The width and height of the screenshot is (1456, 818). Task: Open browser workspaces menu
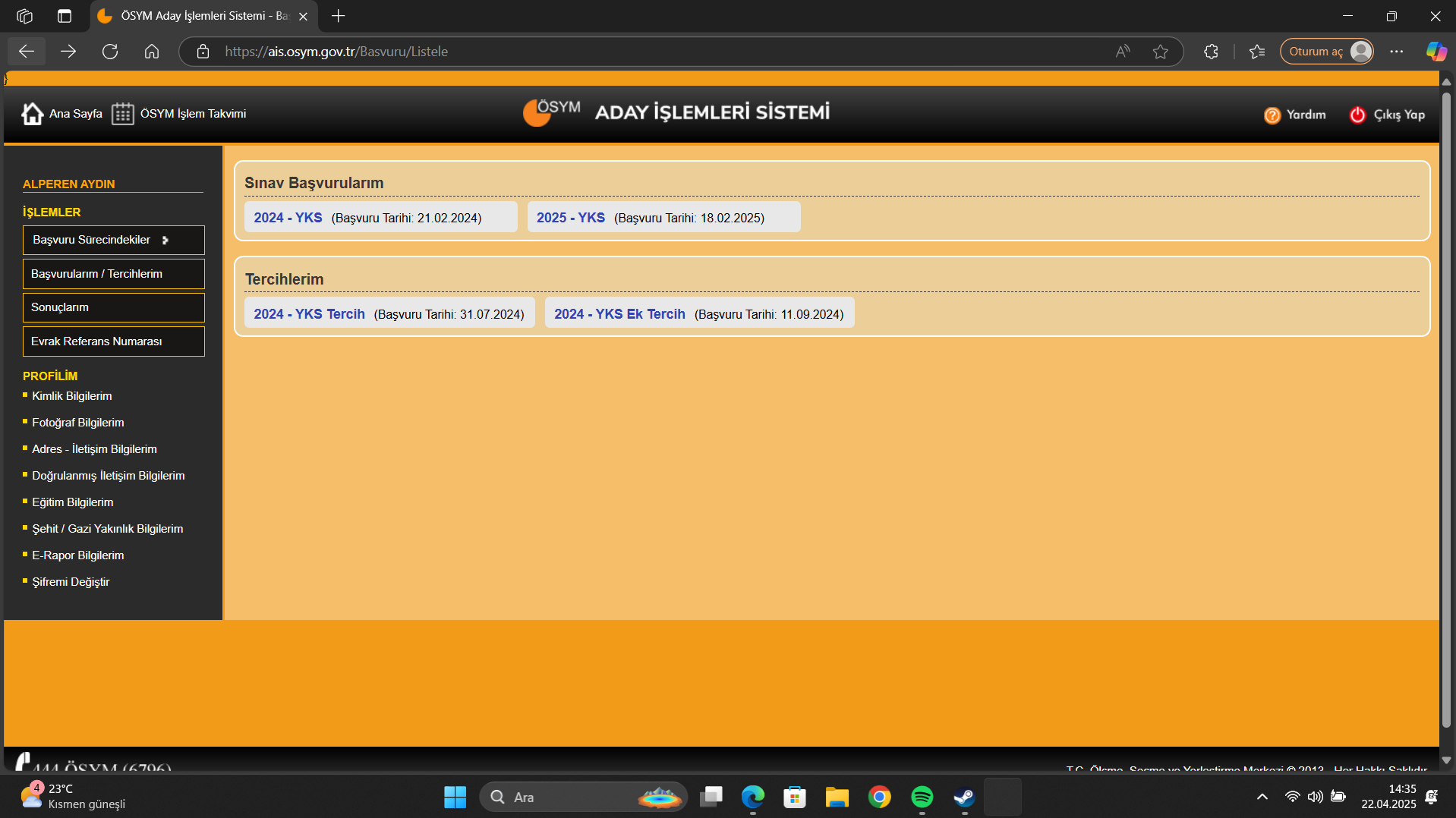pyautogui.click(x=25, y=16)
